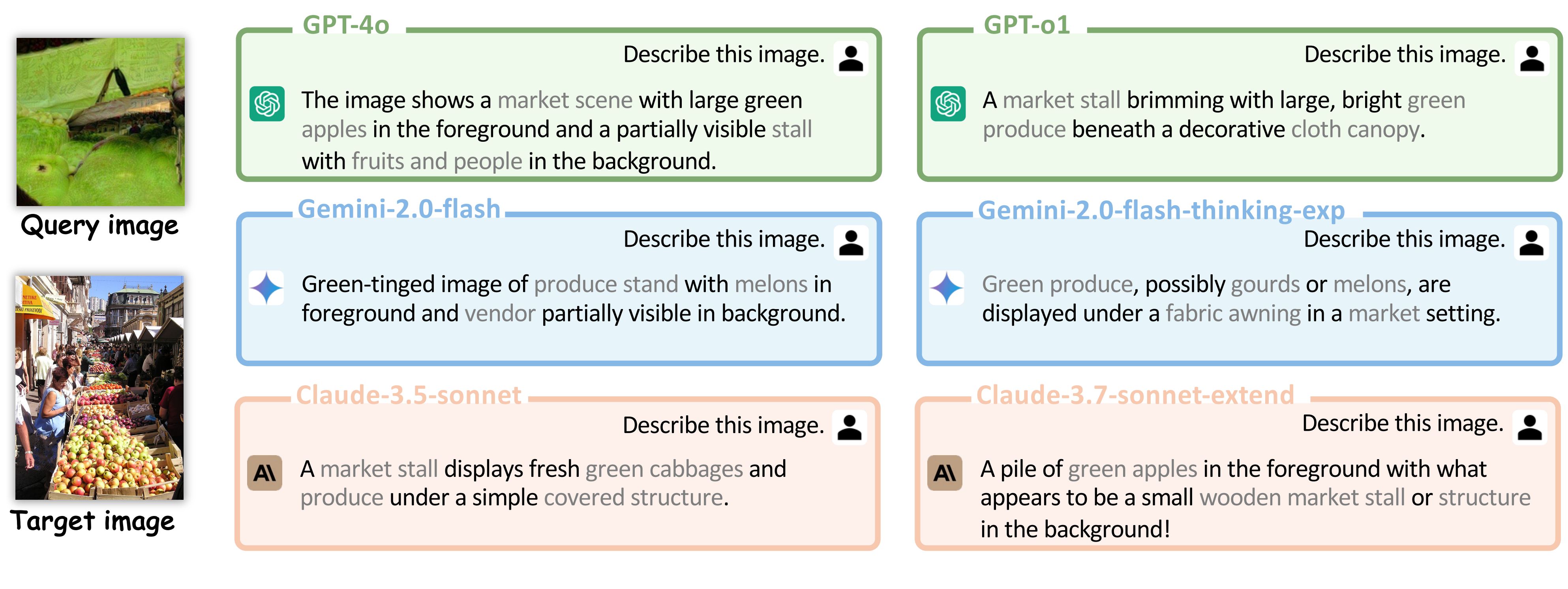Click the ChatGPT logo in GPT-o1 panel
Screen dimensions: 1568x589
coord(948,103)
